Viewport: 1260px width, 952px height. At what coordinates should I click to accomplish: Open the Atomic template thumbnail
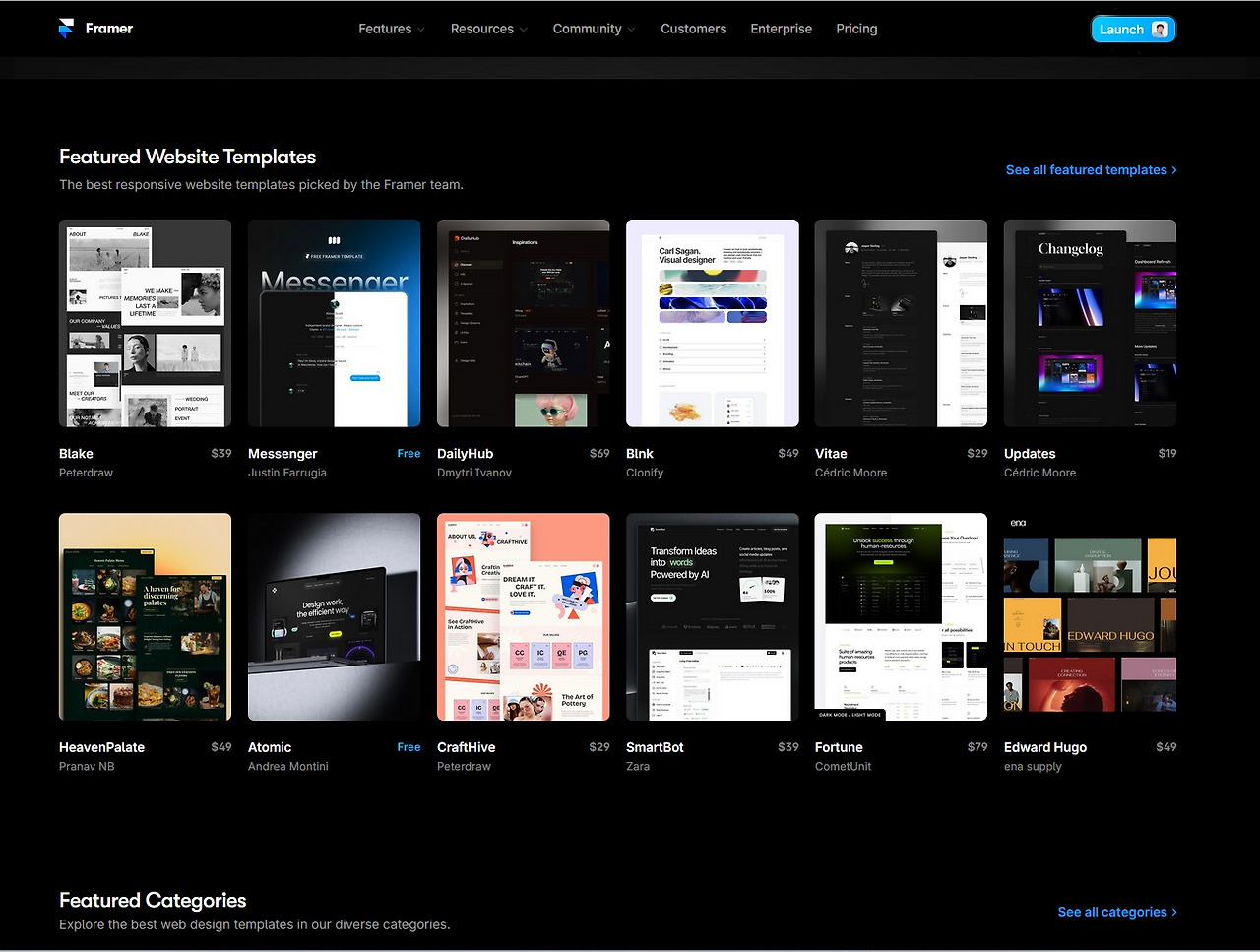pos(334,616)
